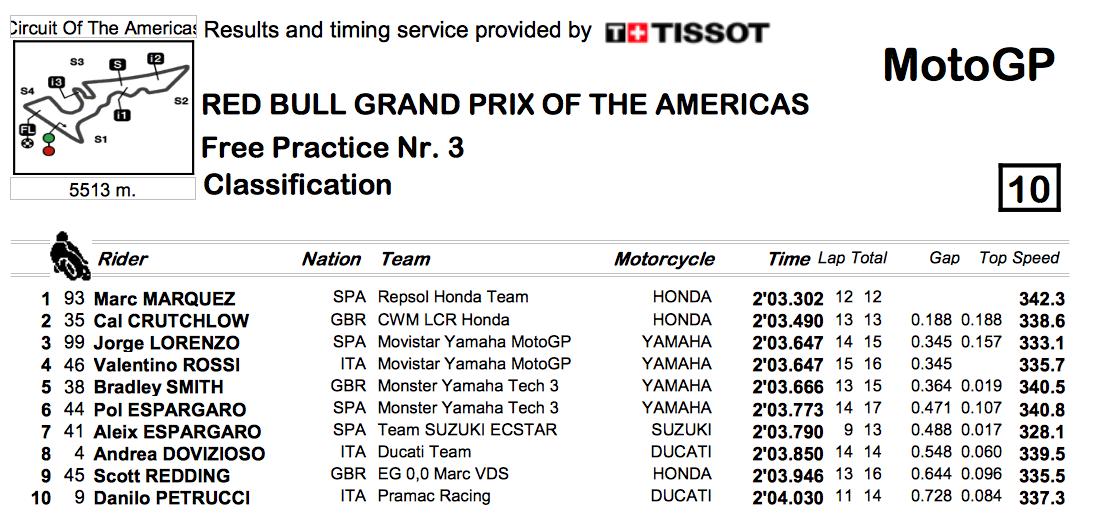
Task: Click the Rider column header
Action: (x=123, y=259)
